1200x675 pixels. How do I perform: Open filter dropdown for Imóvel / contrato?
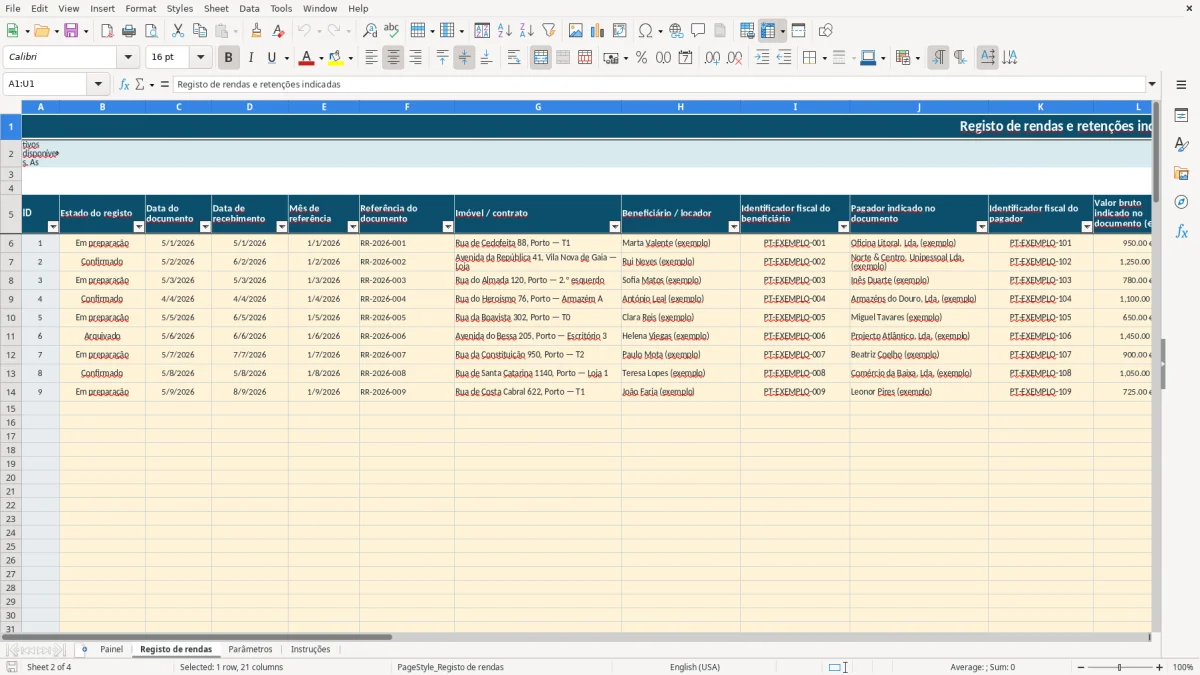pyautogui.click(x=615, y=227)
